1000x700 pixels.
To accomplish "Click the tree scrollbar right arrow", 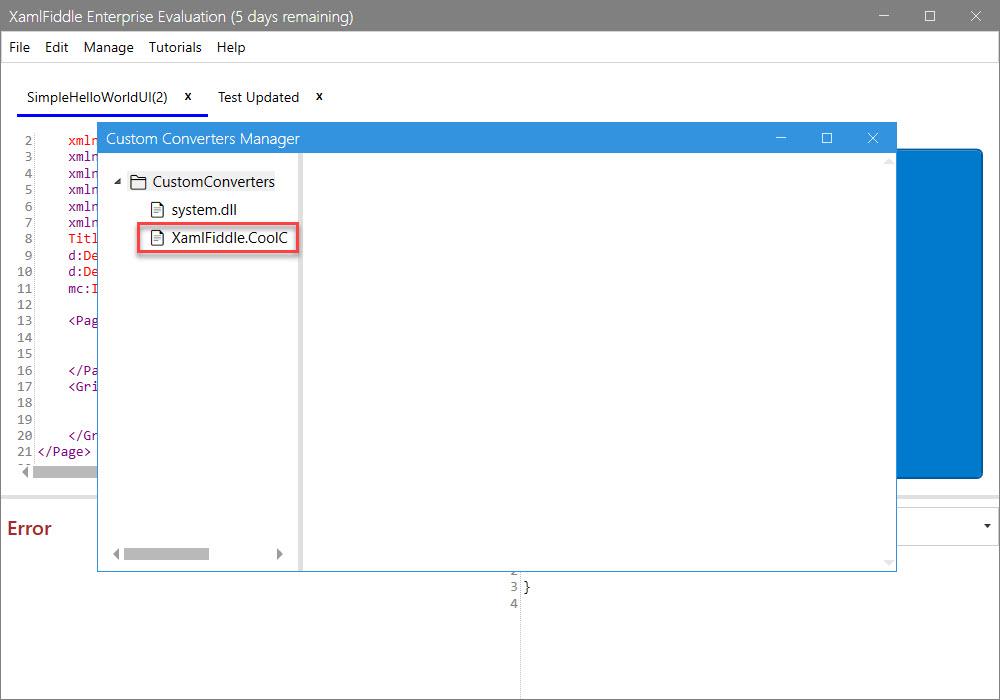I will click(279, 554).
